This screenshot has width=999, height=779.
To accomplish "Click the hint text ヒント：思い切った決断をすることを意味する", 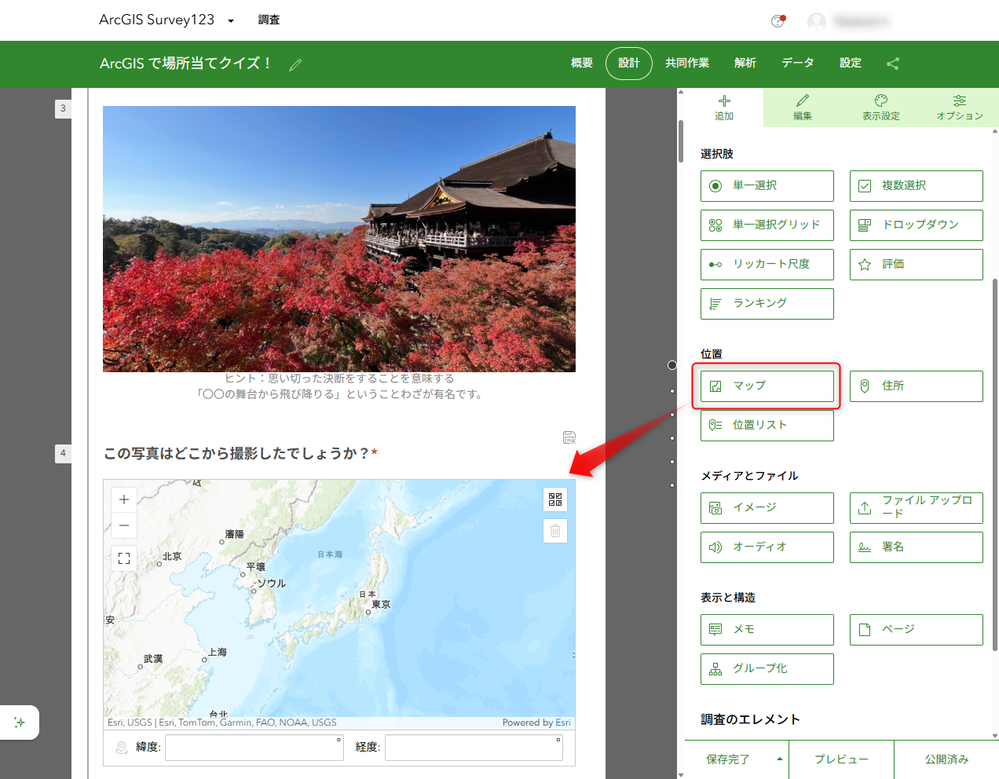I will click(x=339, y=378).
